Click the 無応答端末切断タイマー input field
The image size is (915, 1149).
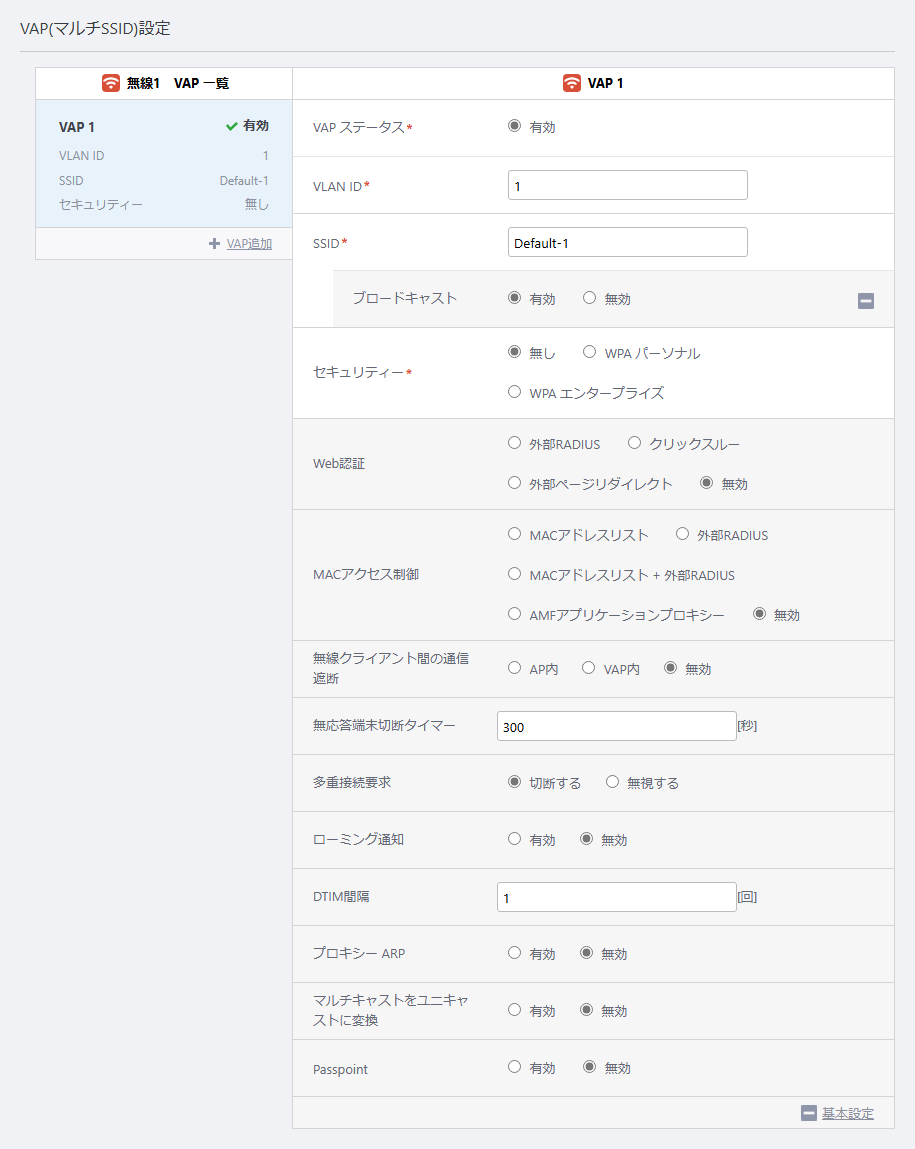pyautogui.click(x=617, y=726)
